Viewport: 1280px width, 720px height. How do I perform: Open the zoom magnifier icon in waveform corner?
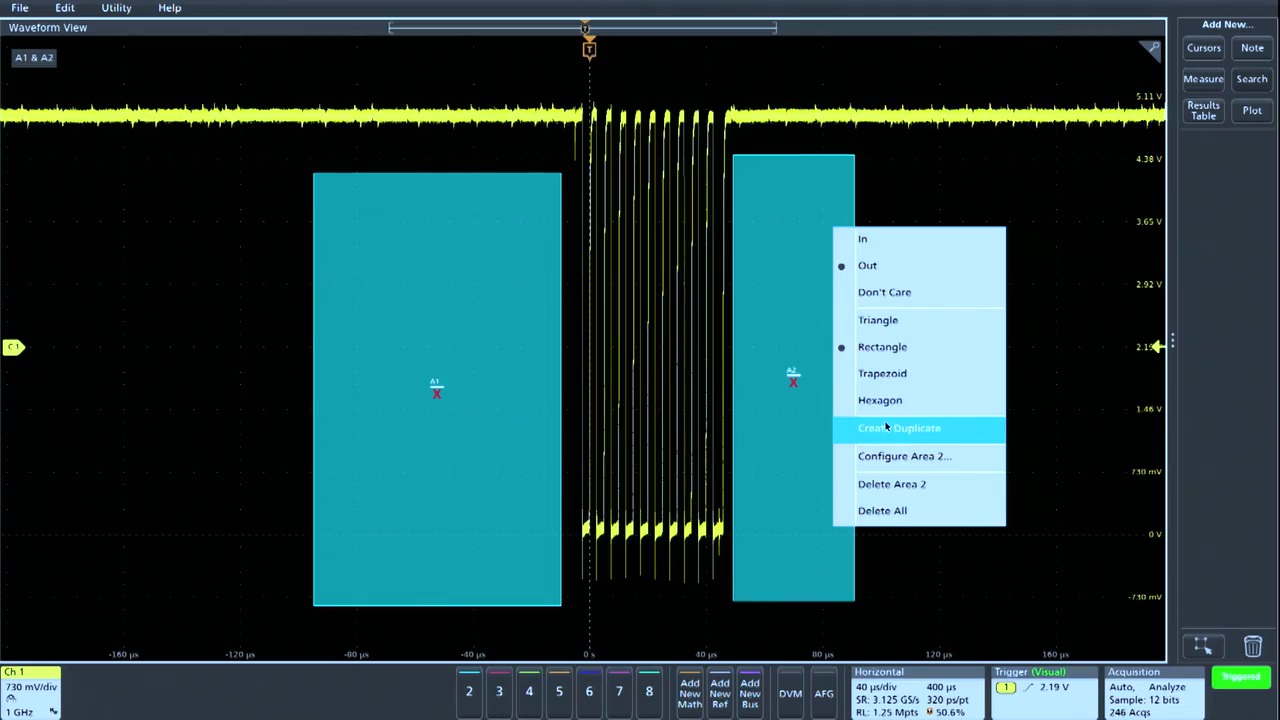1153,48
